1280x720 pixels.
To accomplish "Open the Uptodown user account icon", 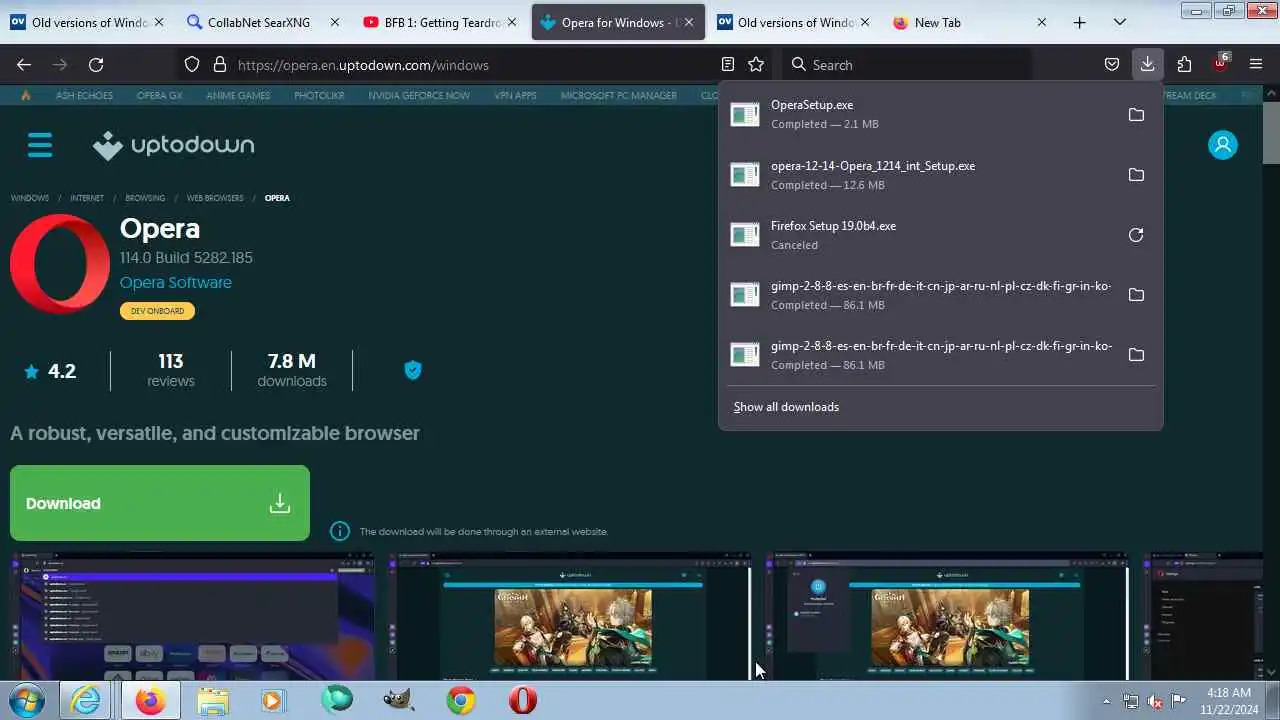I will 1222,145.
